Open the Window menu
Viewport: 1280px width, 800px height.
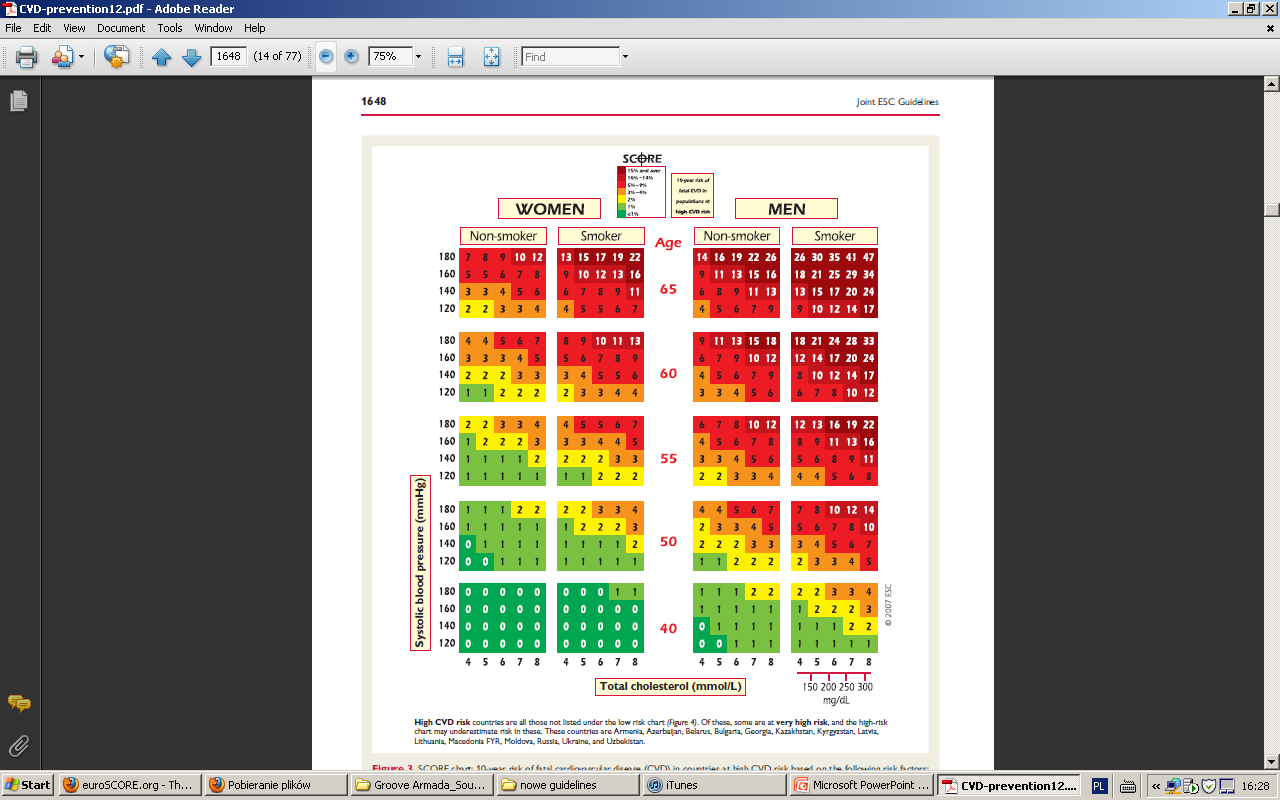coord(214,28)
